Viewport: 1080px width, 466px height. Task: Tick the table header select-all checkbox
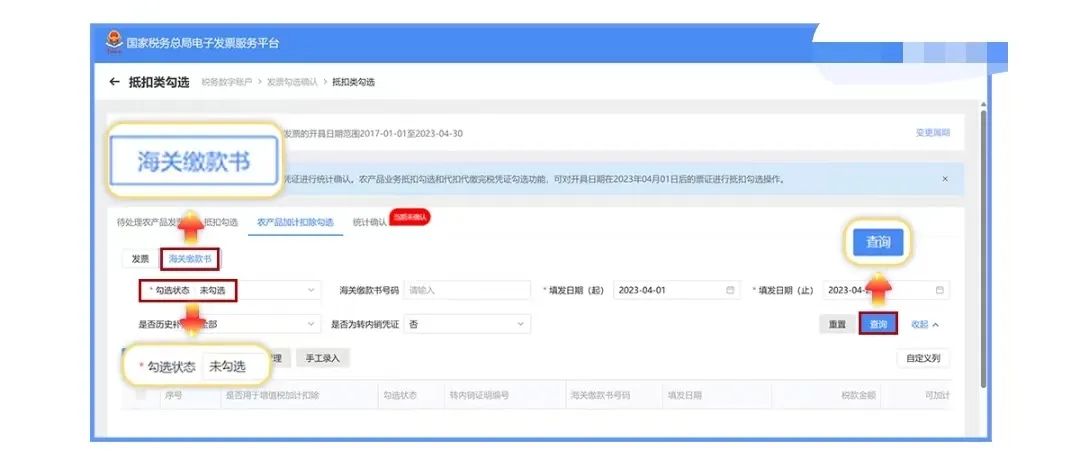pos(141,395)
